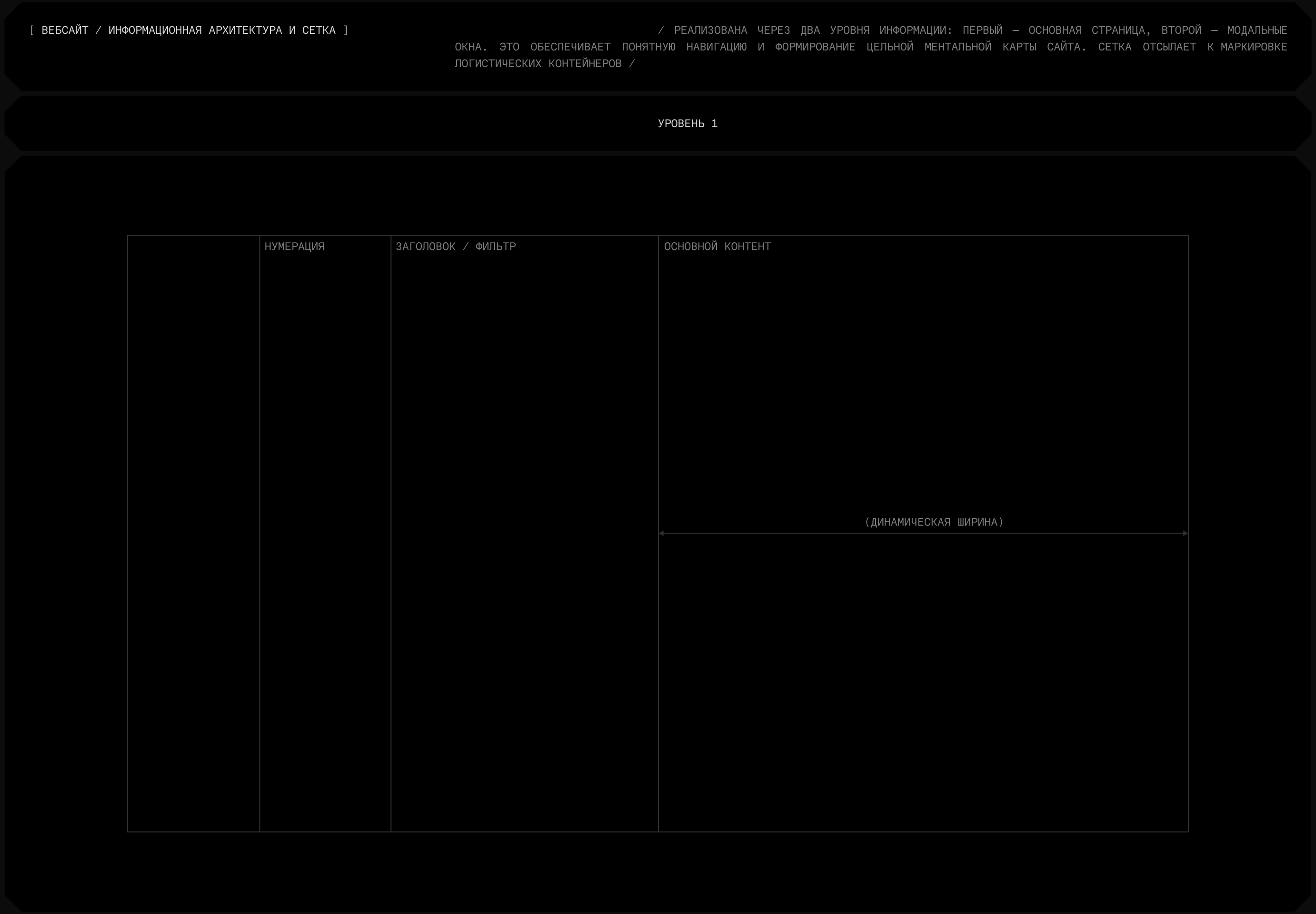Click the УРОВЕНЬ 1 label
Image resolution: width=1316 pixels, height=914 pixels.
(687, 124)
